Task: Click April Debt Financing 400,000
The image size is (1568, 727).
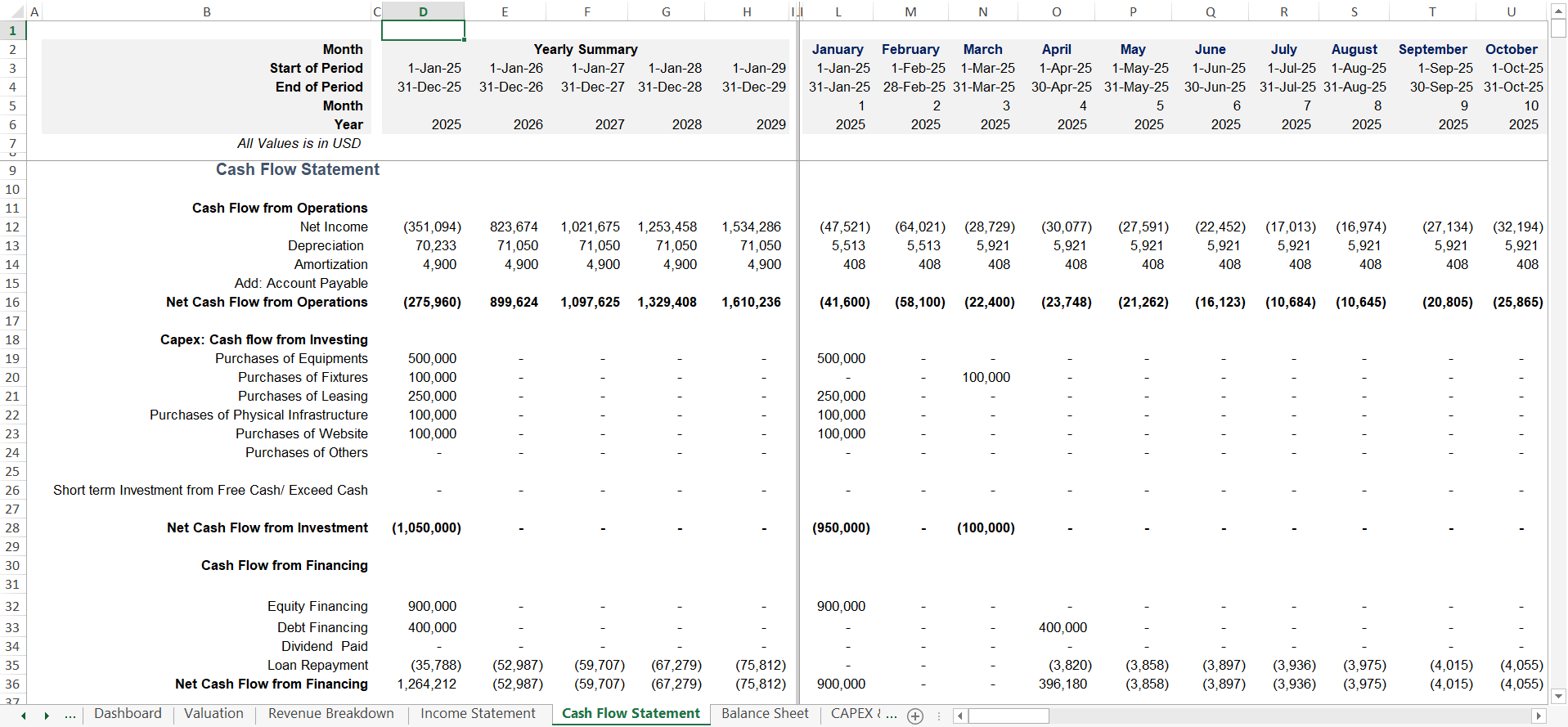Action: (1063, 627)
